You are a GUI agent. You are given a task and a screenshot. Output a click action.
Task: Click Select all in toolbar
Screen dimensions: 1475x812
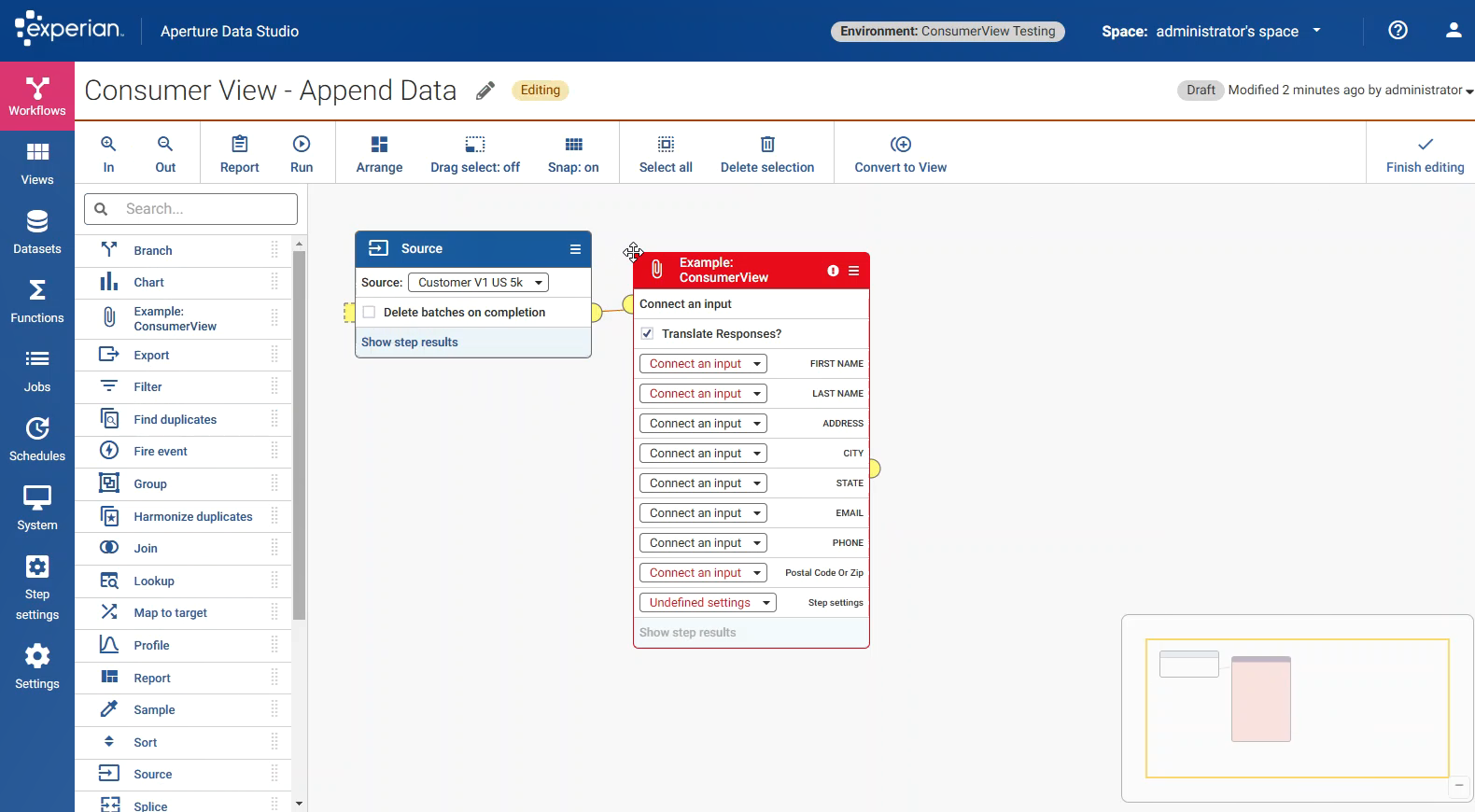point(666,154)
